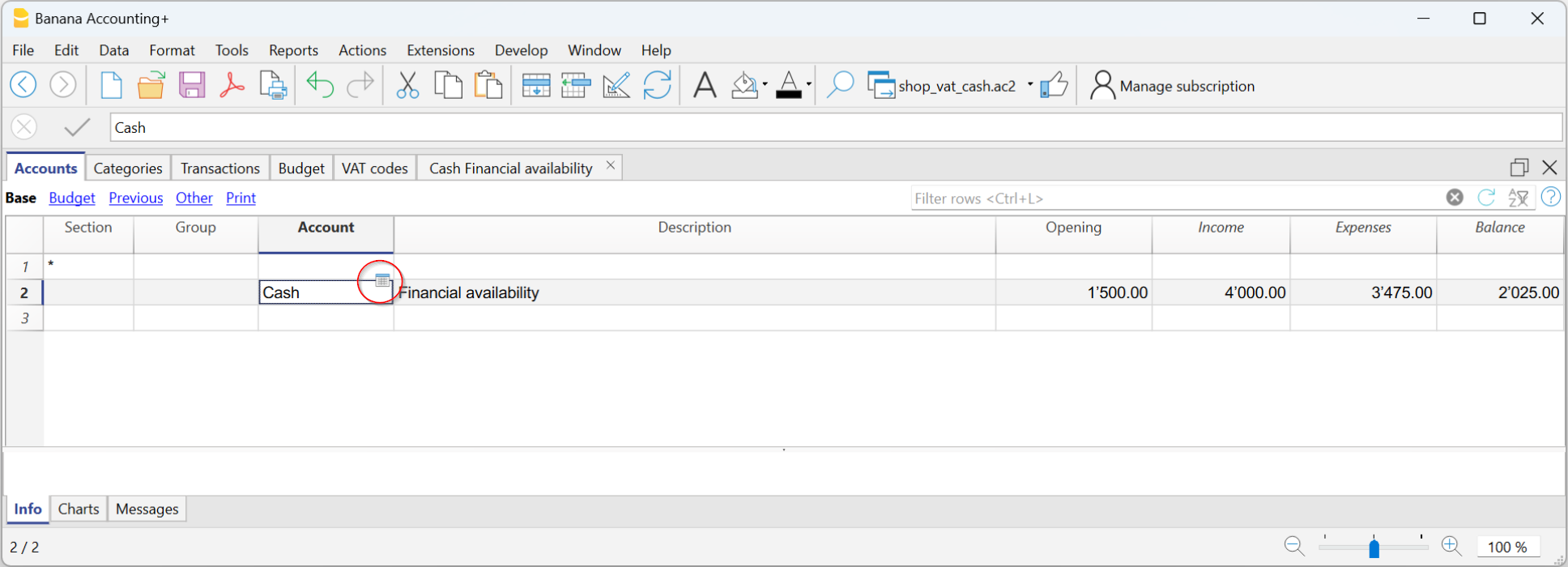Open the Format menu

point(172,50)
